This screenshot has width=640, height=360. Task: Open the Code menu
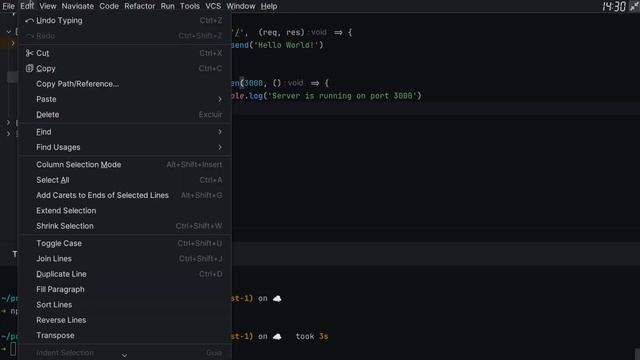(x=109, y=6)
